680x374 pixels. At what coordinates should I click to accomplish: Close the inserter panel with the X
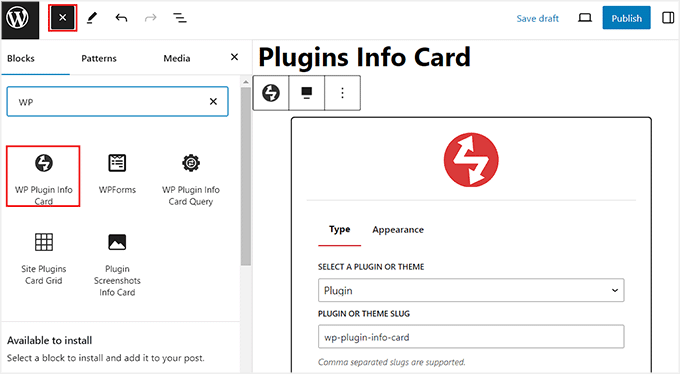click(235, 57)
